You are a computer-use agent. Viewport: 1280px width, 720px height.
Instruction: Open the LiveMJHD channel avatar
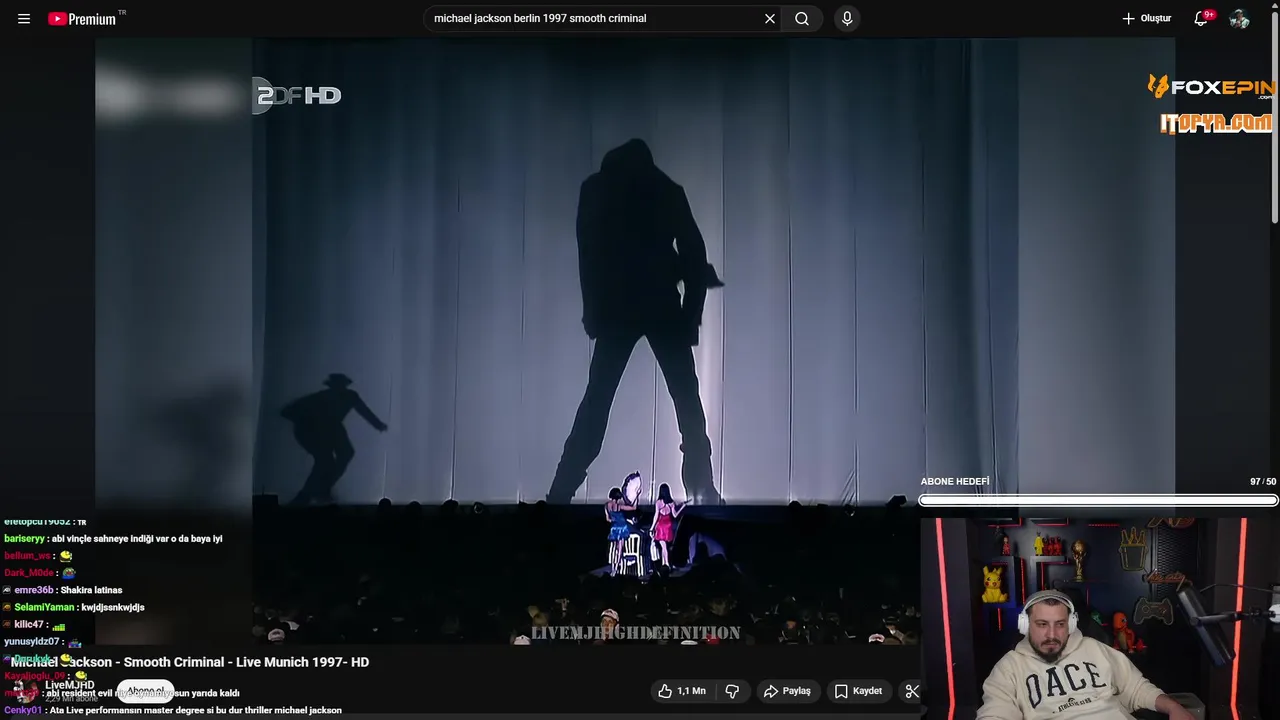[x=25, y=691]
